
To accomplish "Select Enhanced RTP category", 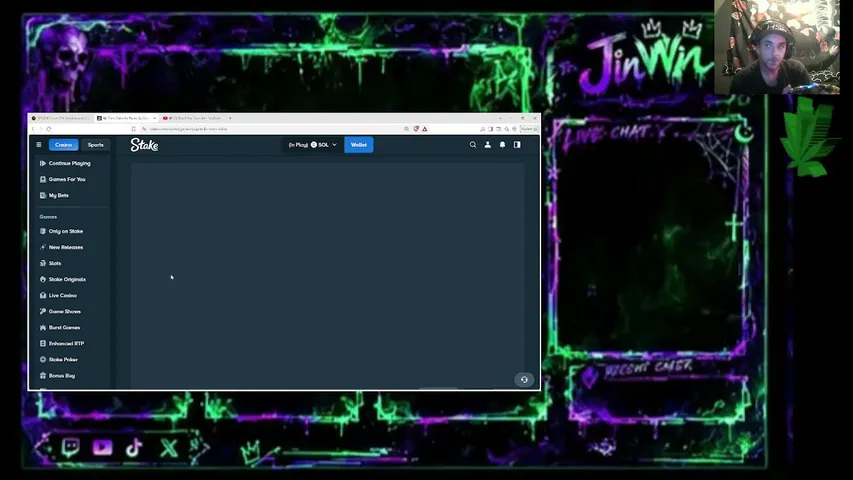I will click(x=62, y=343).
